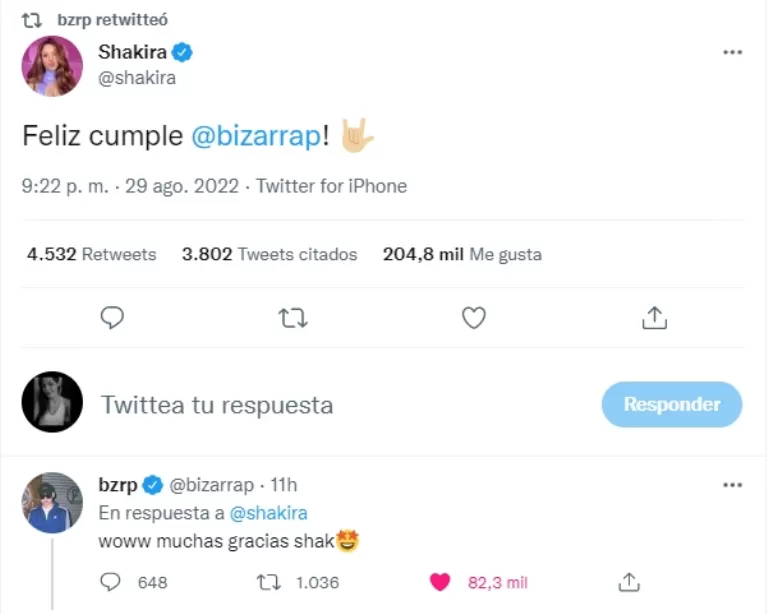The height and width of the screenshot is (614, 768).
Task: Open the @shakira mention in bzrp's reply
Action: 268,513
